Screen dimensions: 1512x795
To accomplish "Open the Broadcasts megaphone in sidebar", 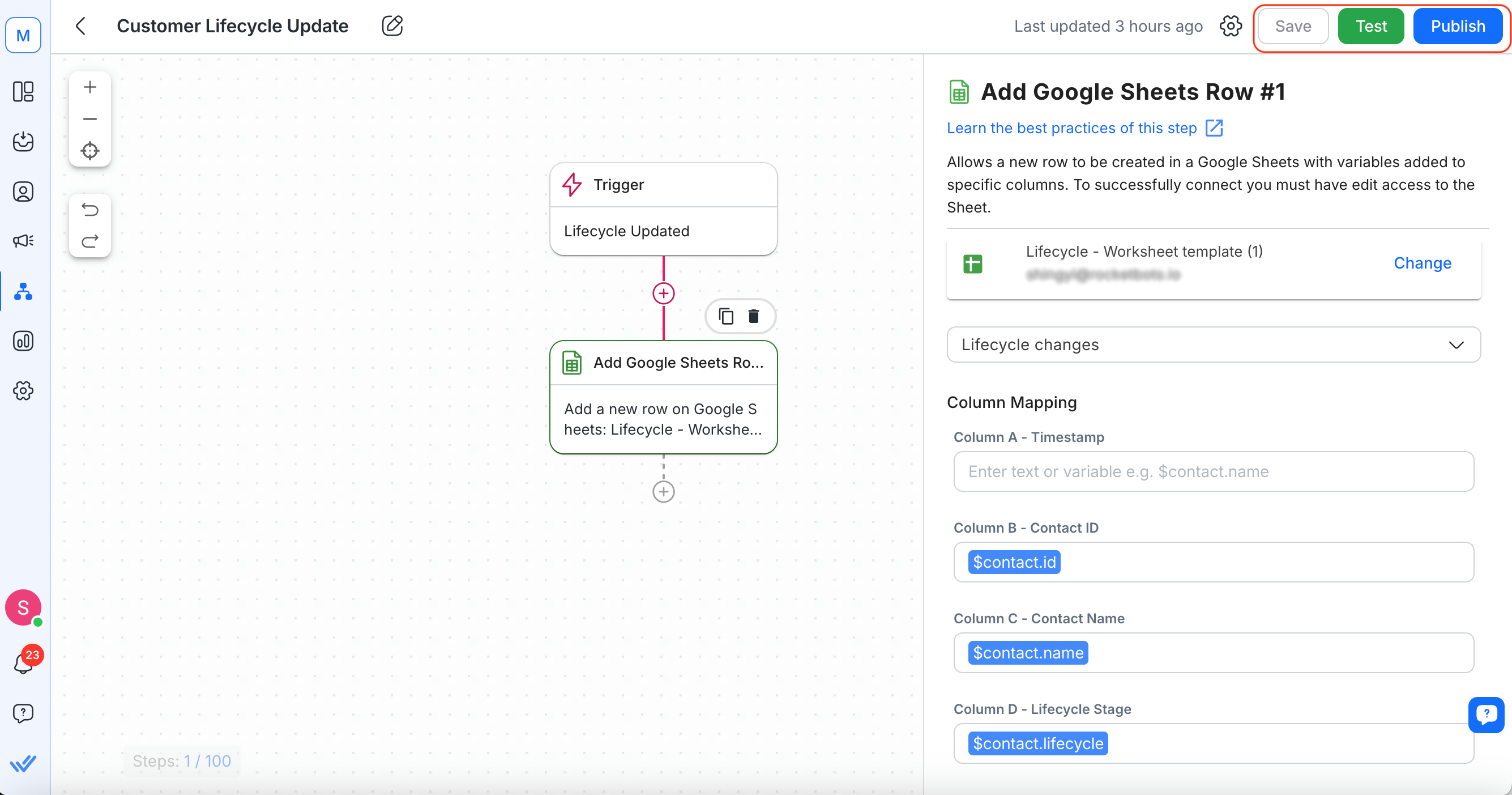I will coord(23,241).
